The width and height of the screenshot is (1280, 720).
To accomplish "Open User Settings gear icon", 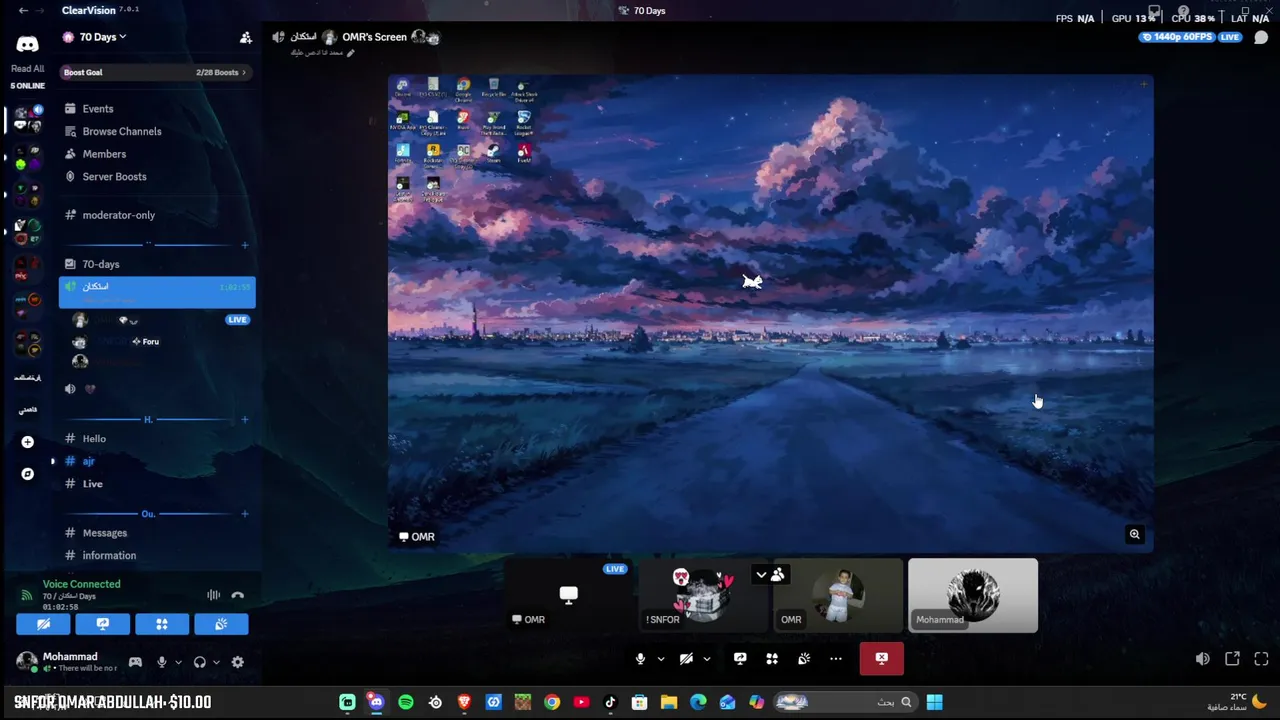I will [238, 662].
